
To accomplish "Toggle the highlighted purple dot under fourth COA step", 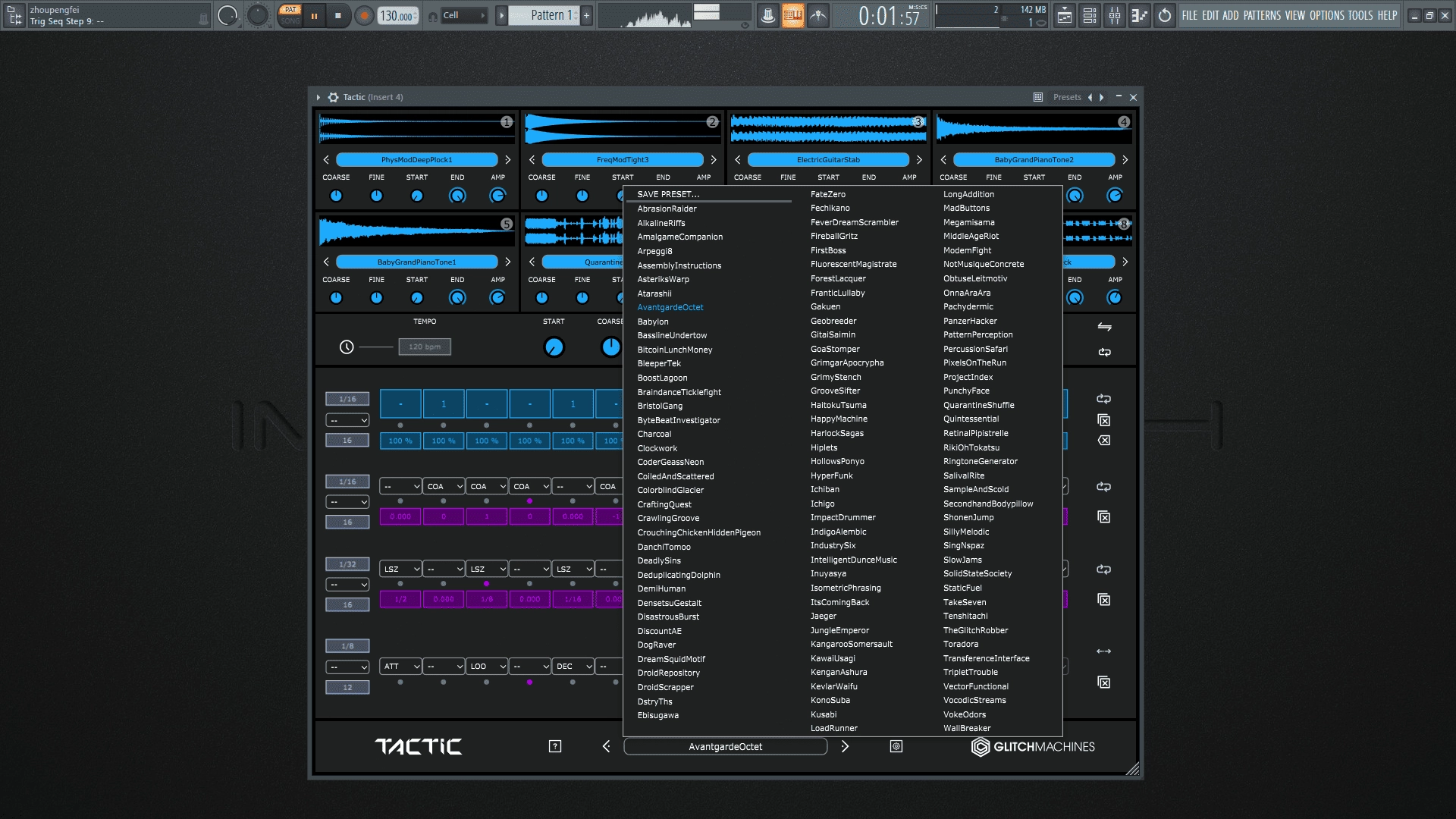I will tap(529, 501).
